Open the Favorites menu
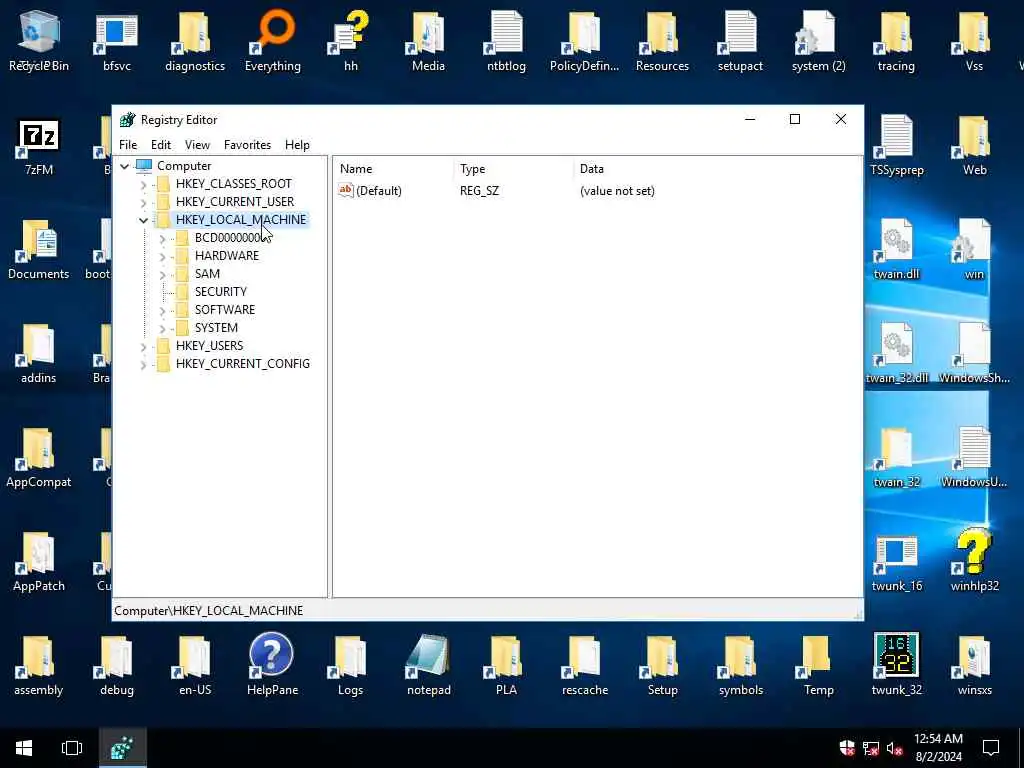The height and width of the screenshot is (768, 1024). coord(247,145)
